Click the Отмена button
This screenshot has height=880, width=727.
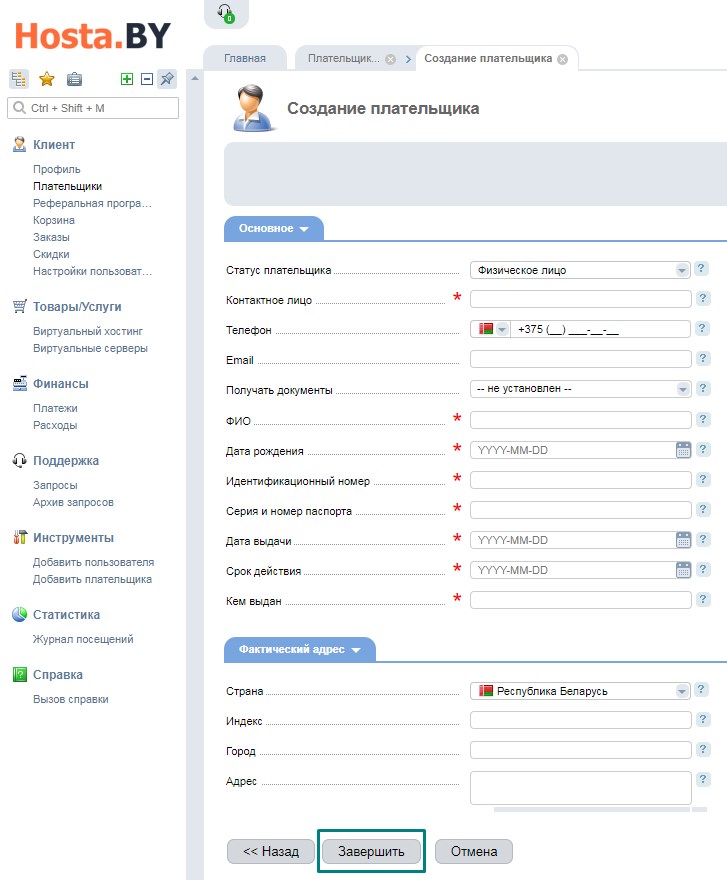(474, 851)
